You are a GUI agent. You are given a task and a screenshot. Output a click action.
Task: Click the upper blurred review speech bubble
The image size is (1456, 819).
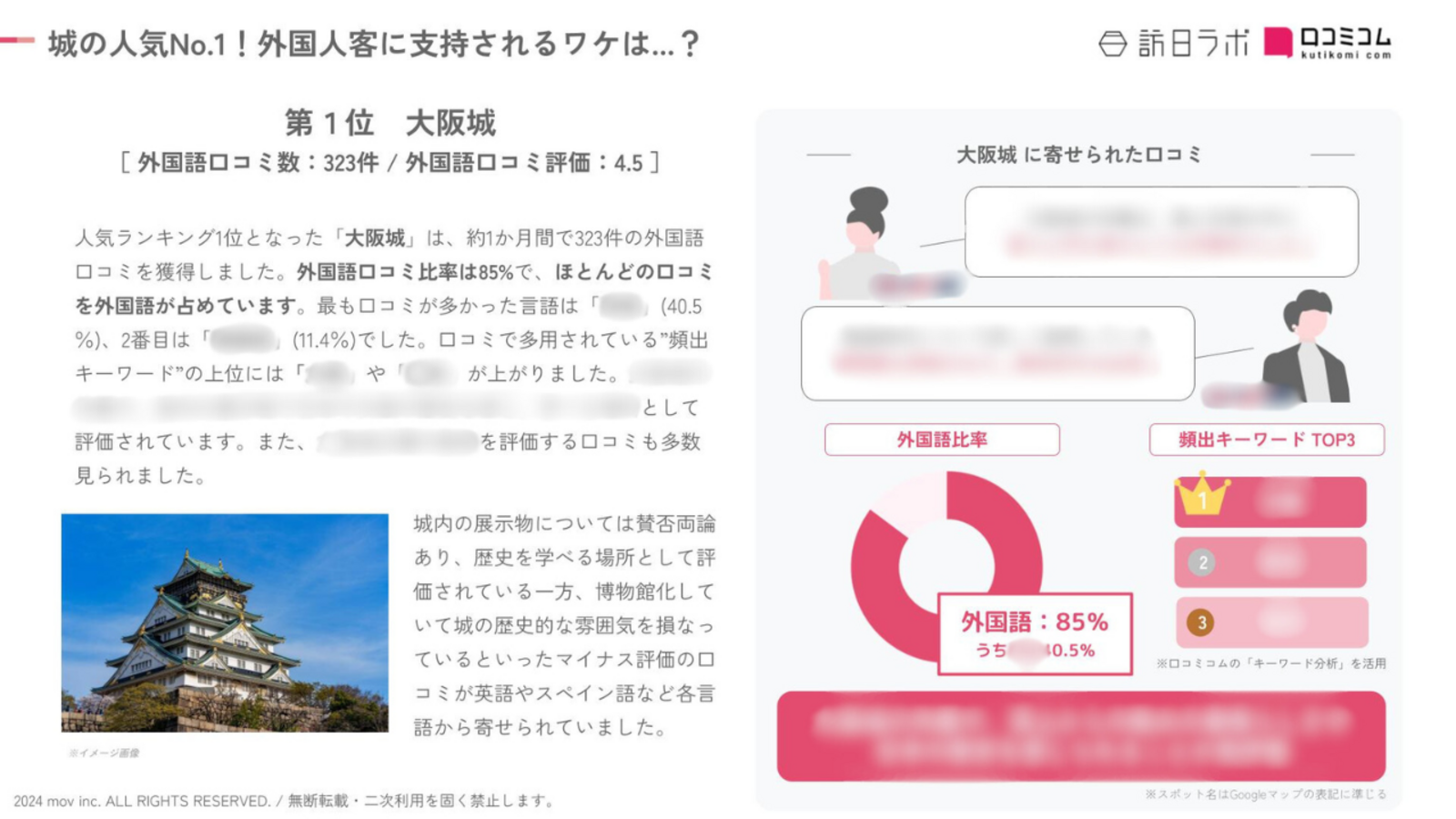[1161, 231]
